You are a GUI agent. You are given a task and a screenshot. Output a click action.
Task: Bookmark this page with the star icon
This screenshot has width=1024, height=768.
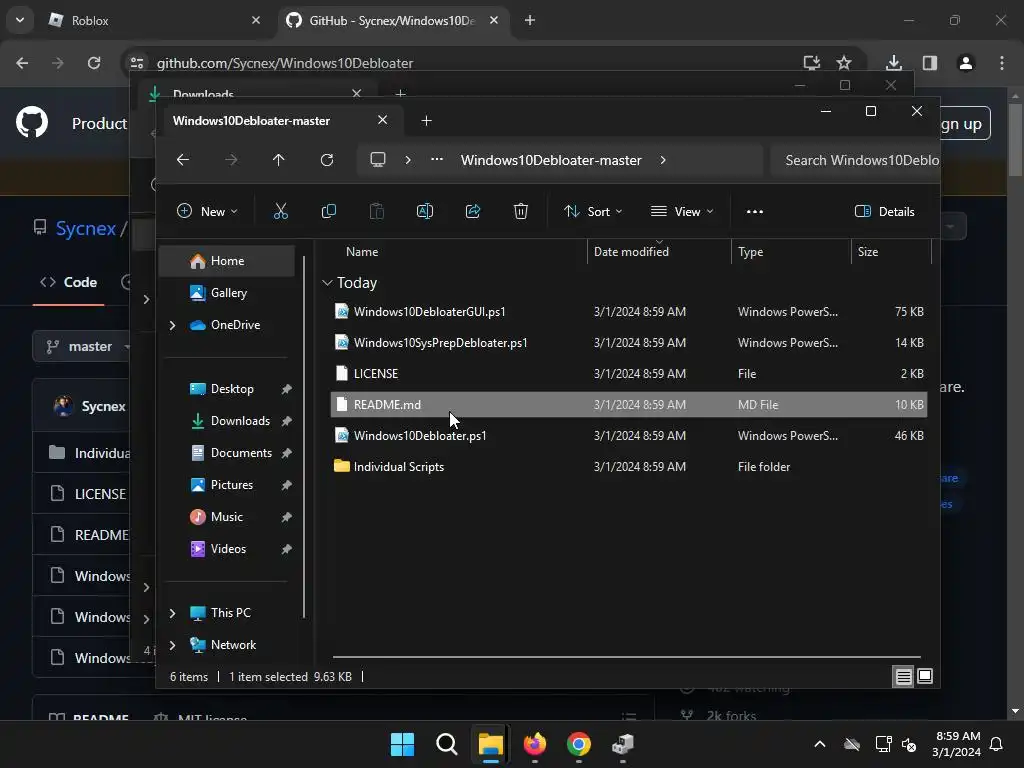tap(844, 63)
